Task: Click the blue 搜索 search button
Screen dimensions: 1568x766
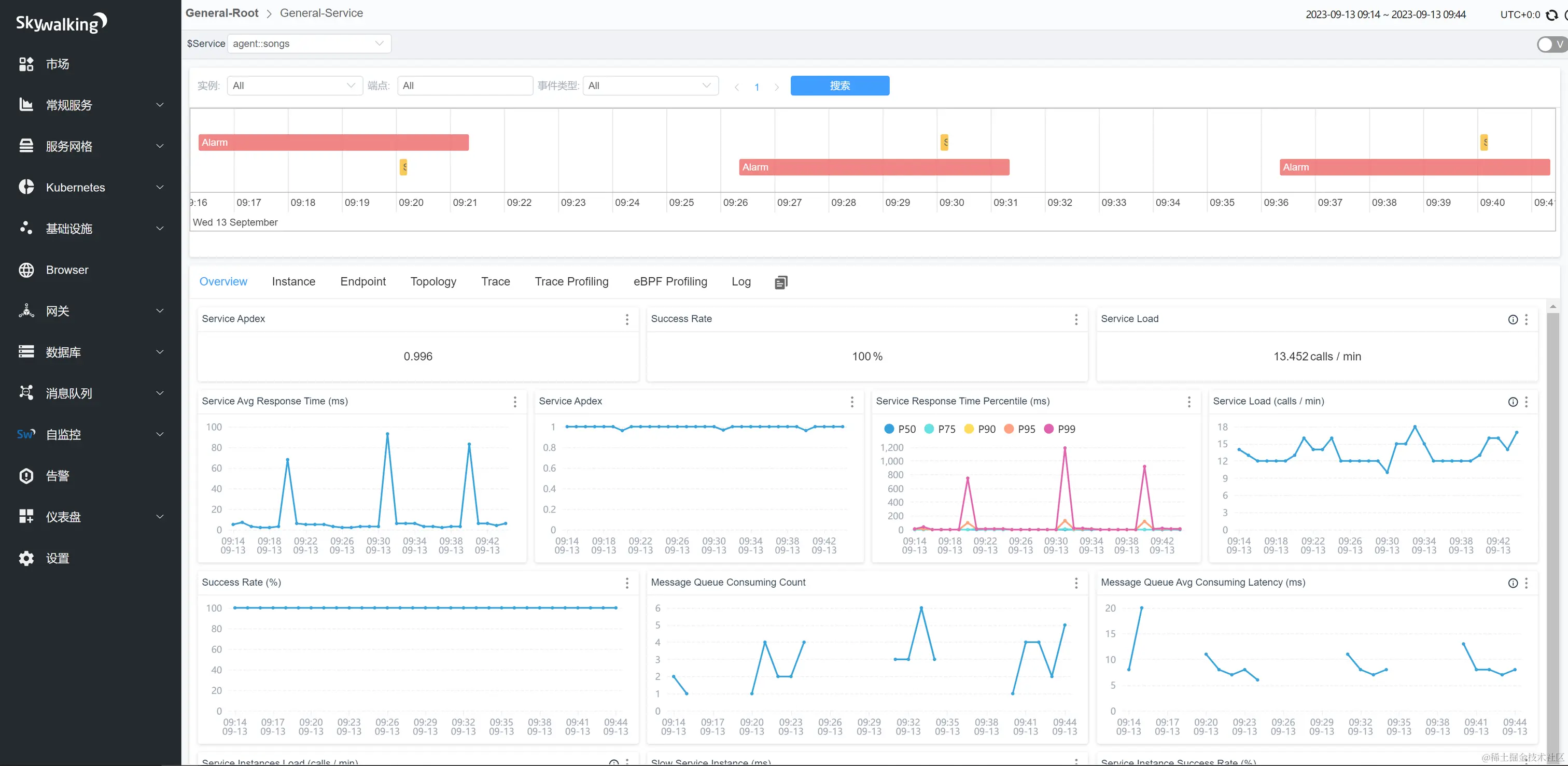Action: [839, 86]
